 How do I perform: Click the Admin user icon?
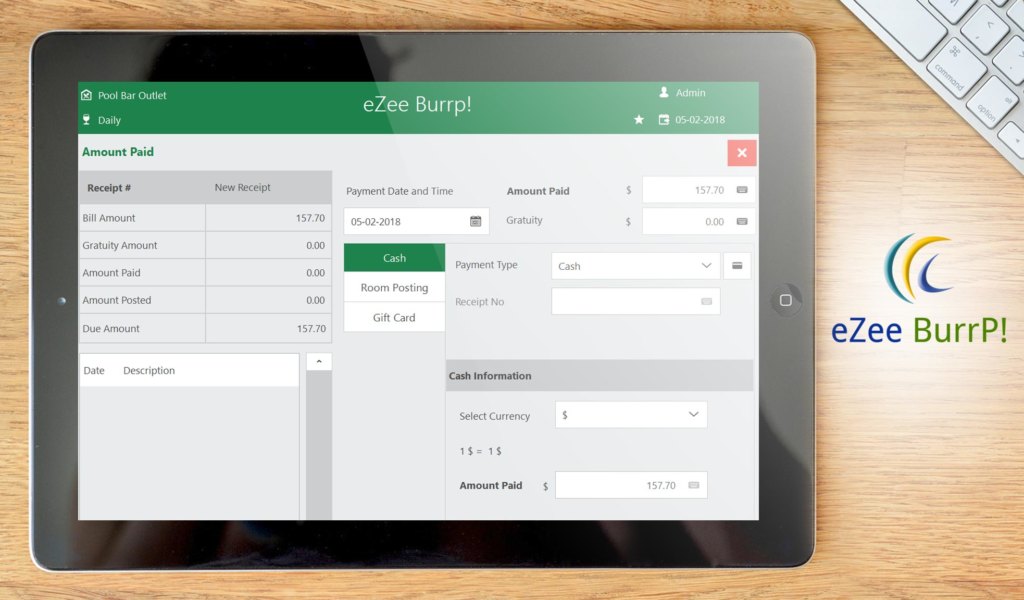(x=664, y=93)
